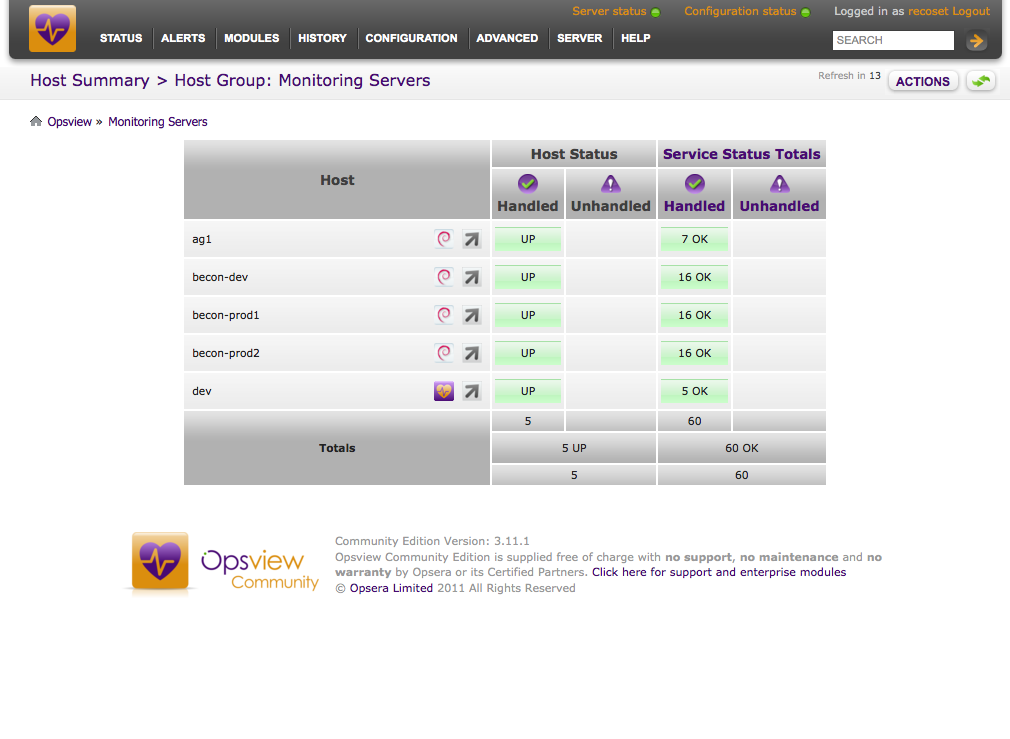Click the Service Status Totals header link
1010x739 pixels.
(x=741, y=154)
